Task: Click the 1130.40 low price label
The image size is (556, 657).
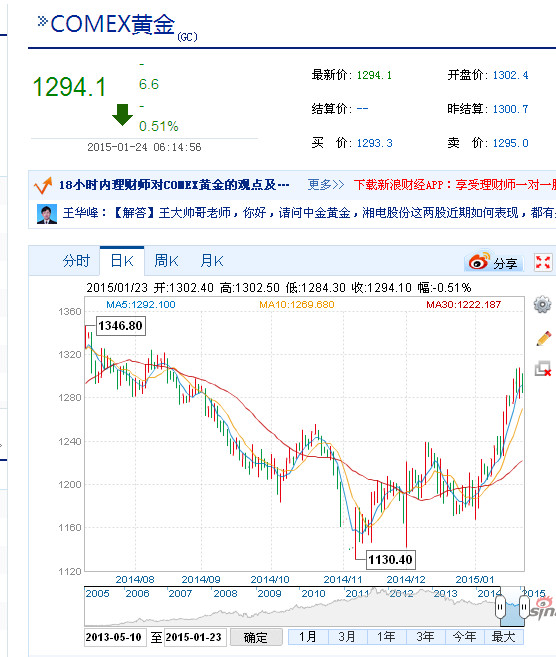Action: (390, 560)
